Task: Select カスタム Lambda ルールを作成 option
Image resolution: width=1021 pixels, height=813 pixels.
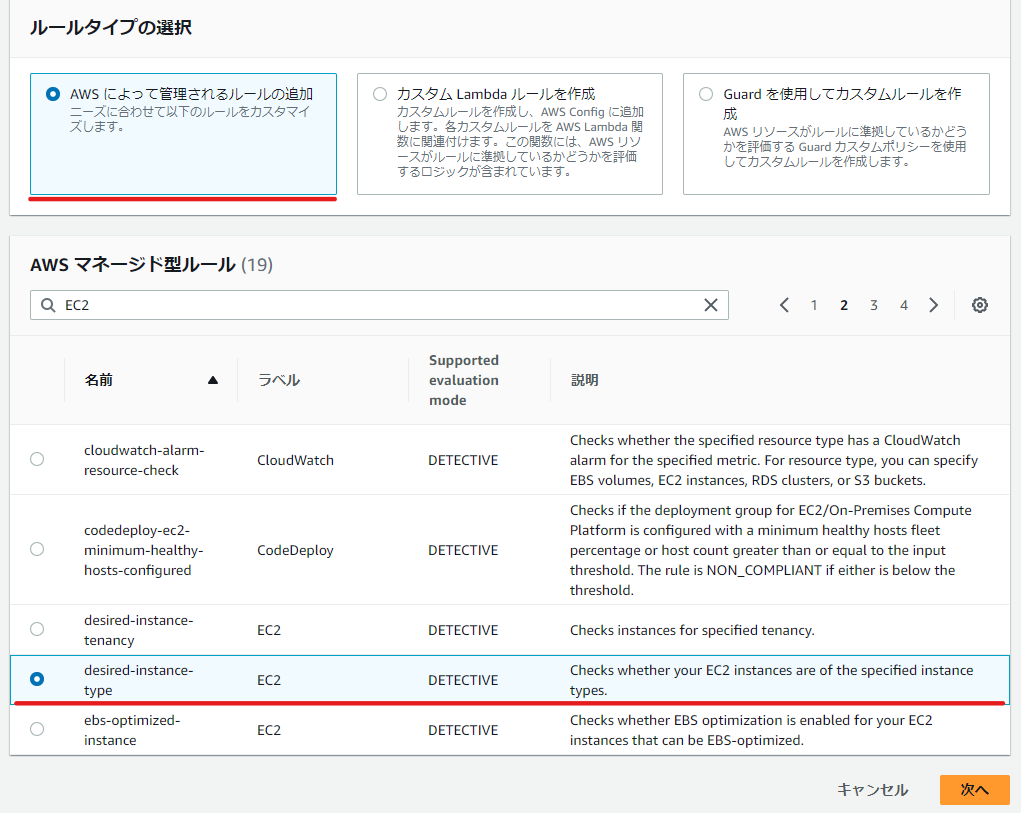Action: [x=379, y=93]
